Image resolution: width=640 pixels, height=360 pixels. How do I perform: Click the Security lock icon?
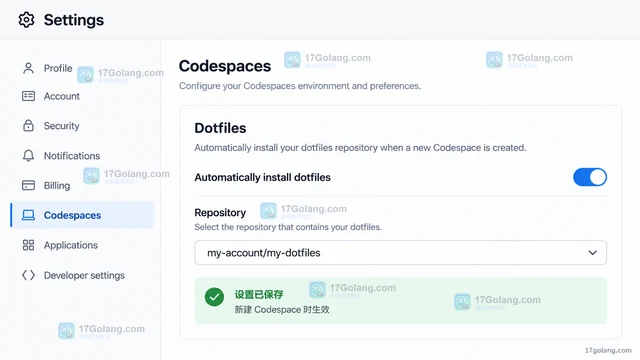tap(28, 125)
